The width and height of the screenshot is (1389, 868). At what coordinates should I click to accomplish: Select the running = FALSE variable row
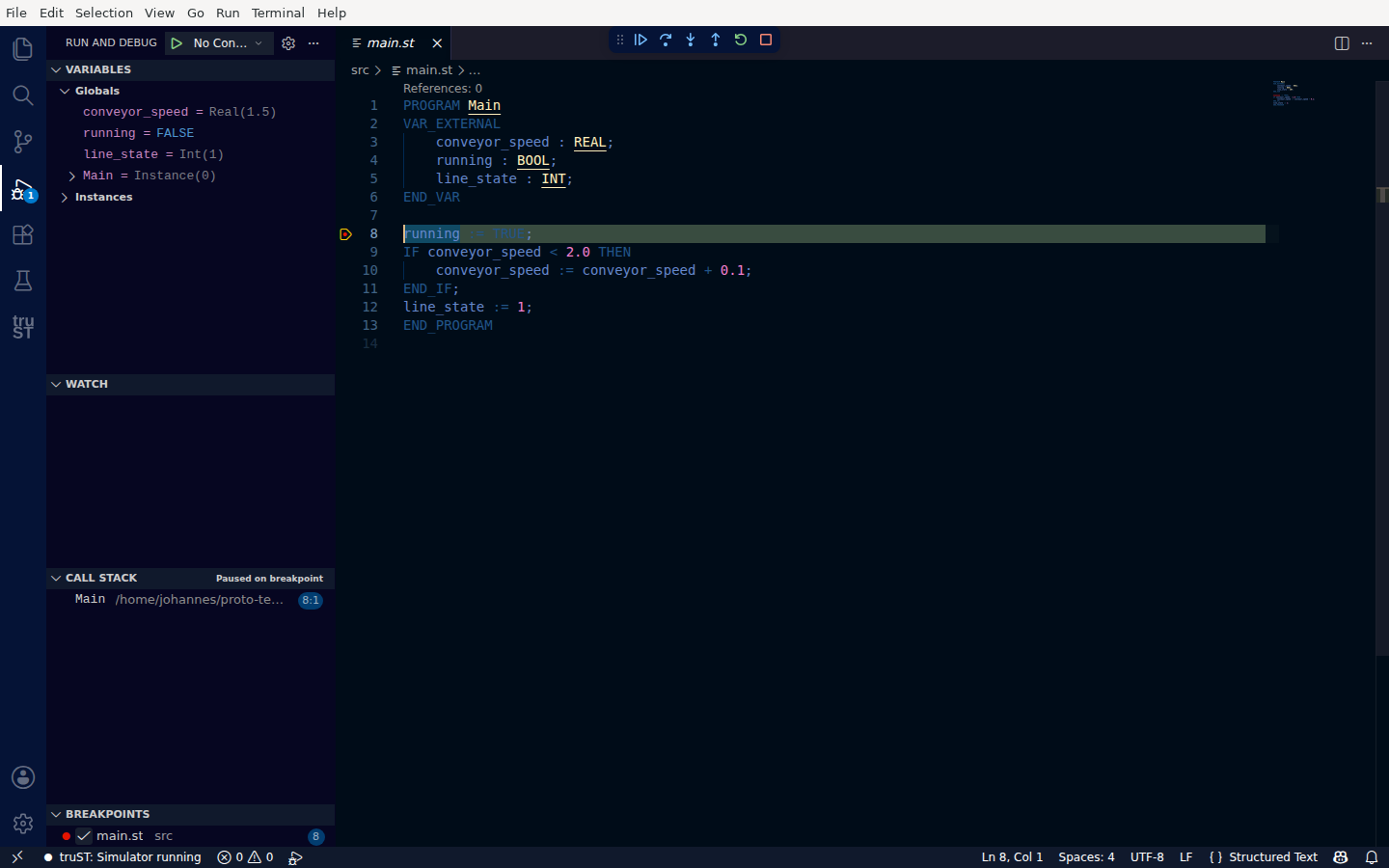pos(190,133)
